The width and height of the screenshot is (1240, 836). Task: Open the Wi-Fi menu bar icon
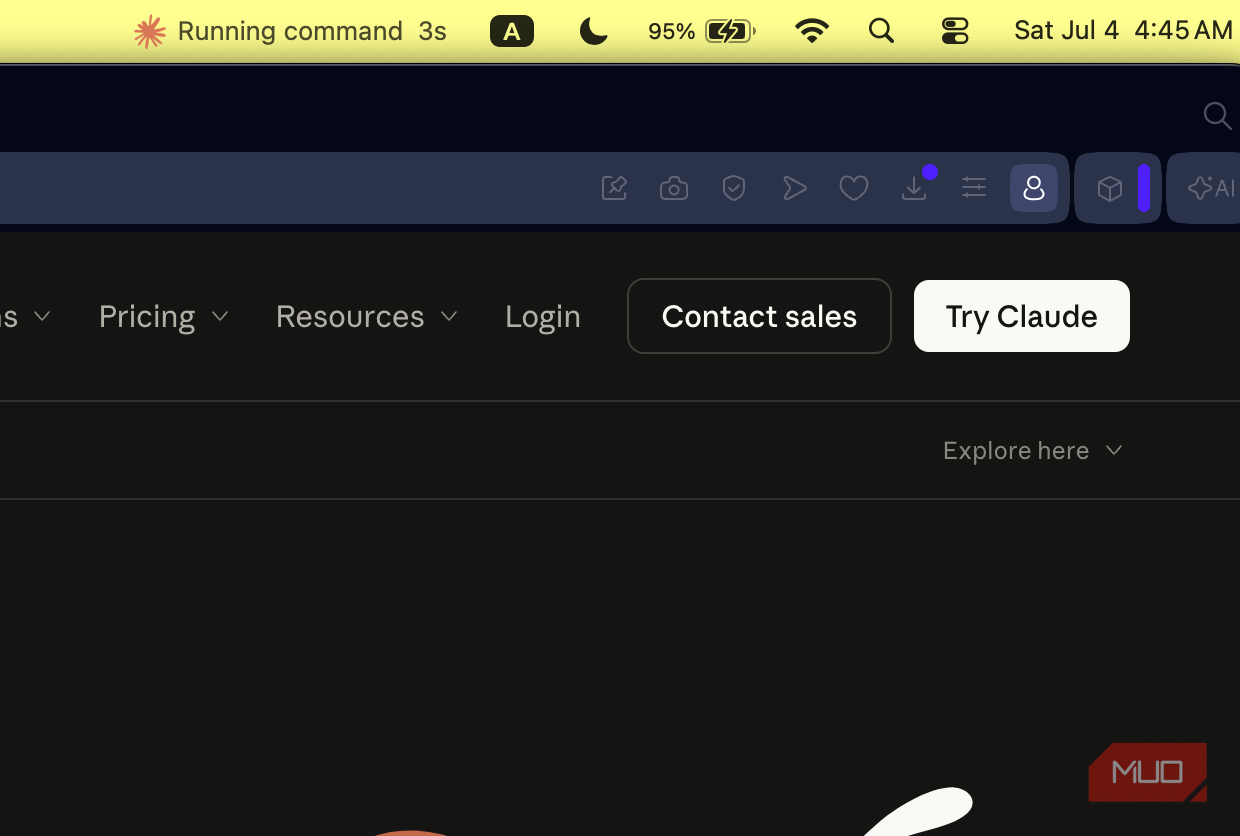(x=812, y=32)
